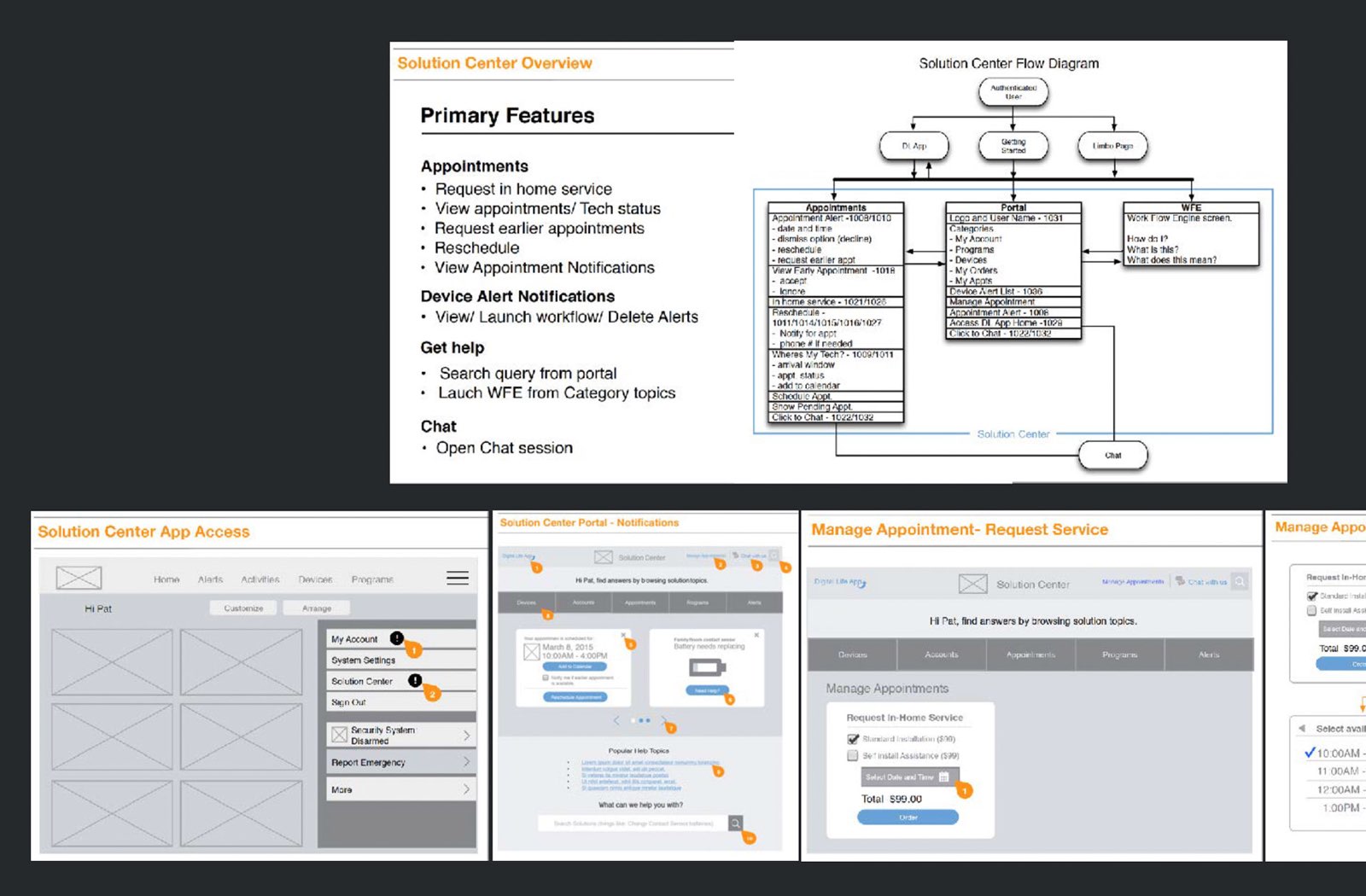Viewport: 1366px width, 896px height.
Task: Click the Search Solutions input field
Action: click(x=633, y=823)
